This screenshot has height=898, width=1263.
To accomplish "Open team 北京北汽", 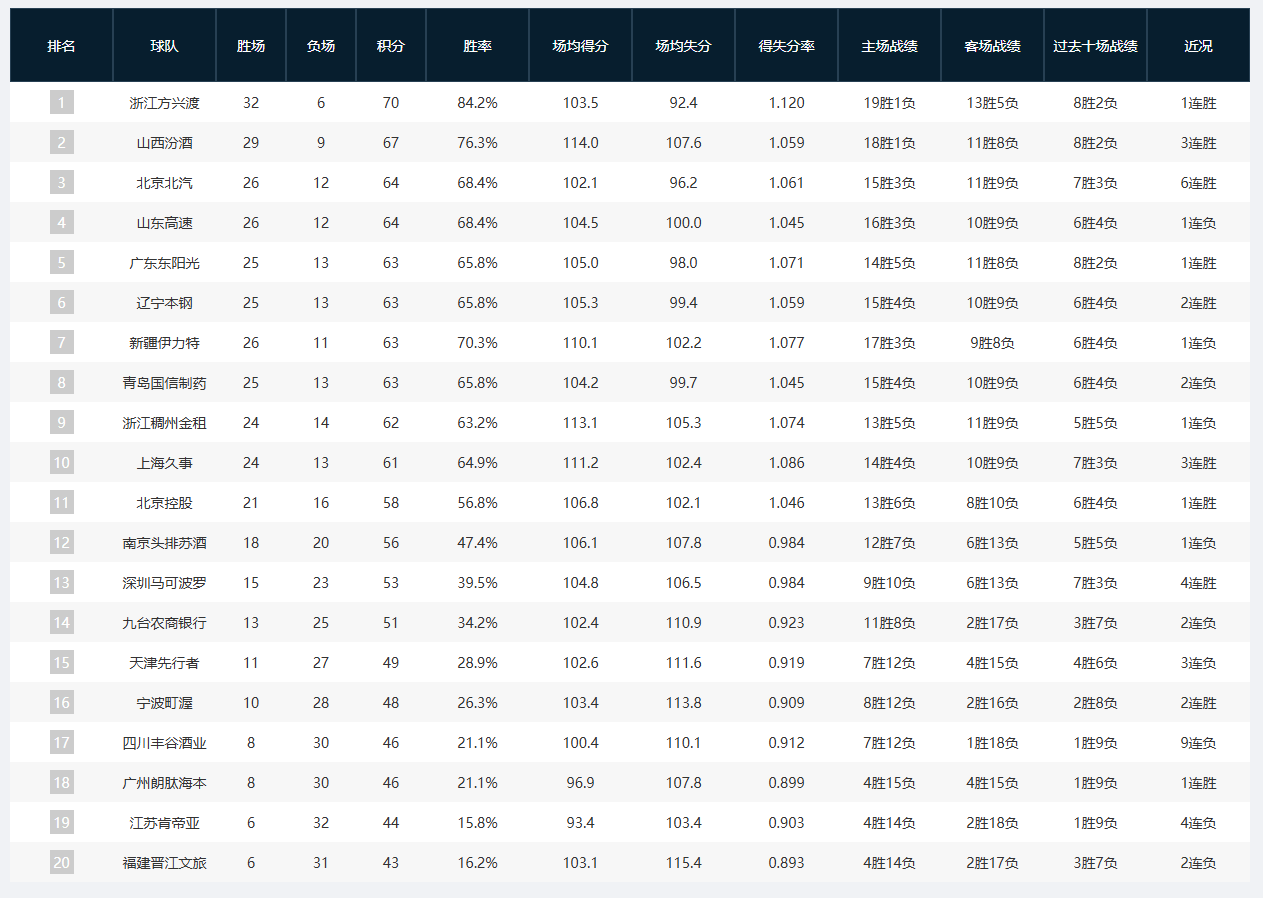I will pos(164,183).
